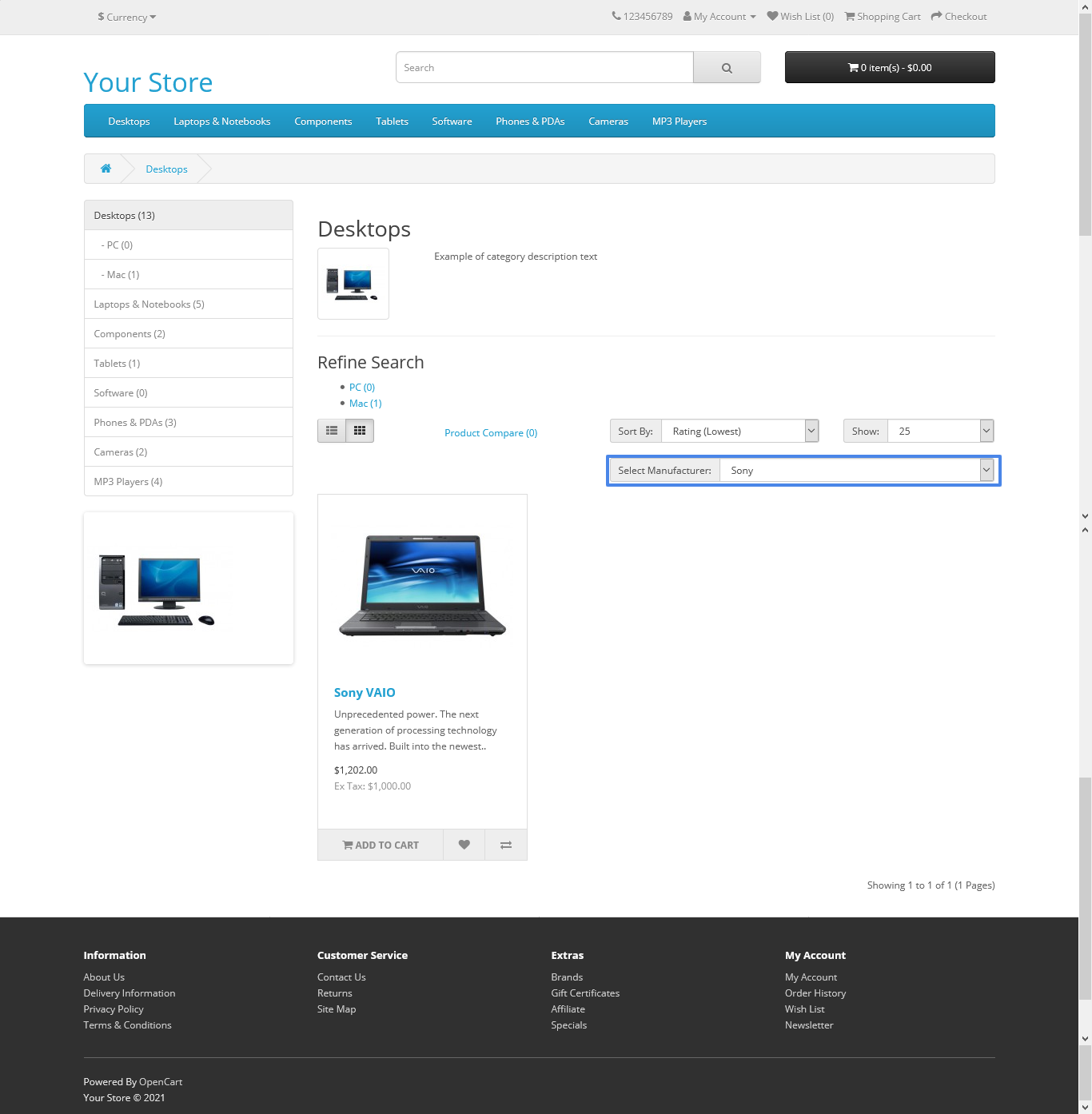Select Desktops (13) in sidebar
The height and width of the screenshot is (1114, 1092).
coord(189,216)
